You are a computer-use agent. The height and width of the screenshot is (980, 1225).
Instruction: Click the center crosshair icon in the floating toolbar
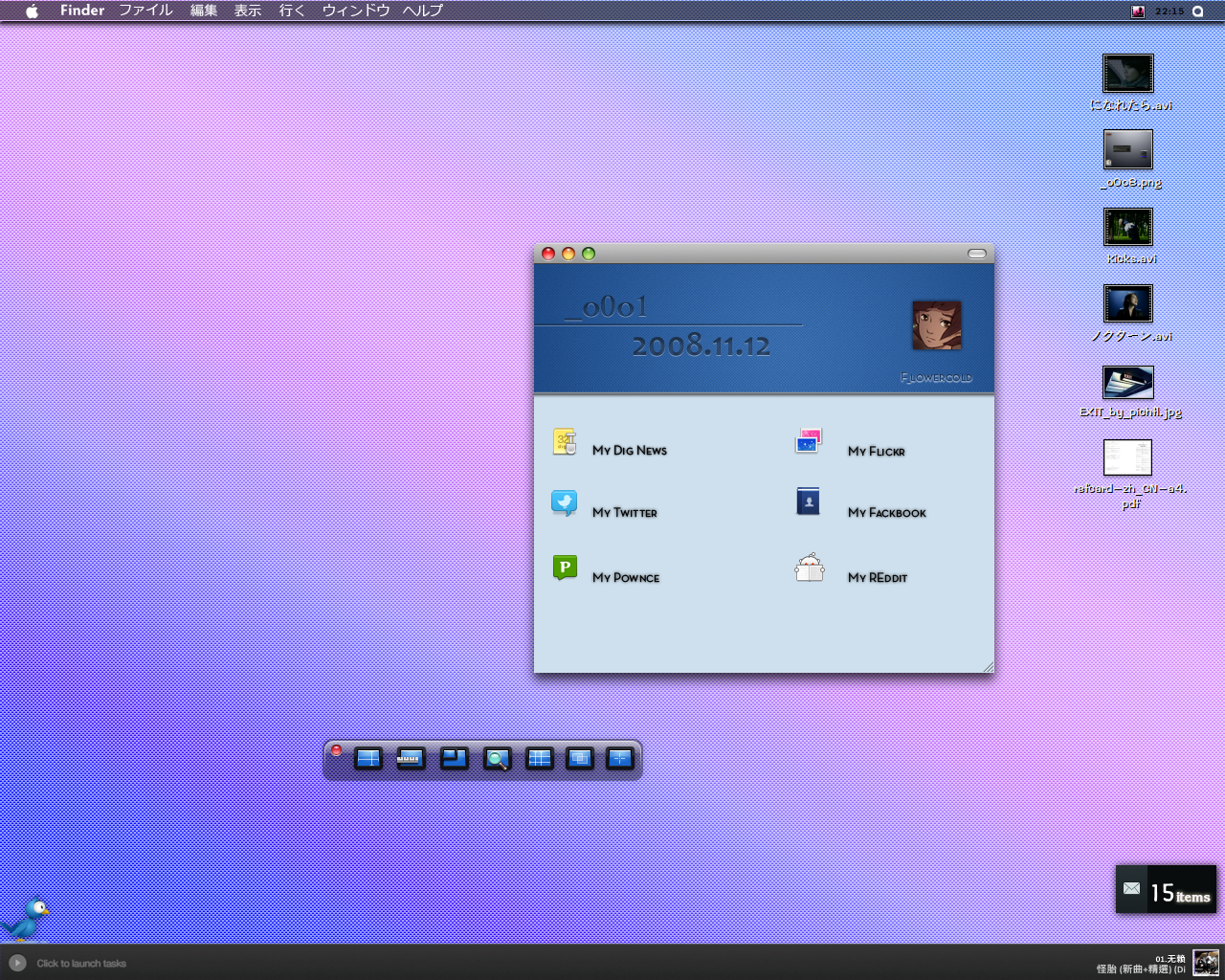(620, 759)
